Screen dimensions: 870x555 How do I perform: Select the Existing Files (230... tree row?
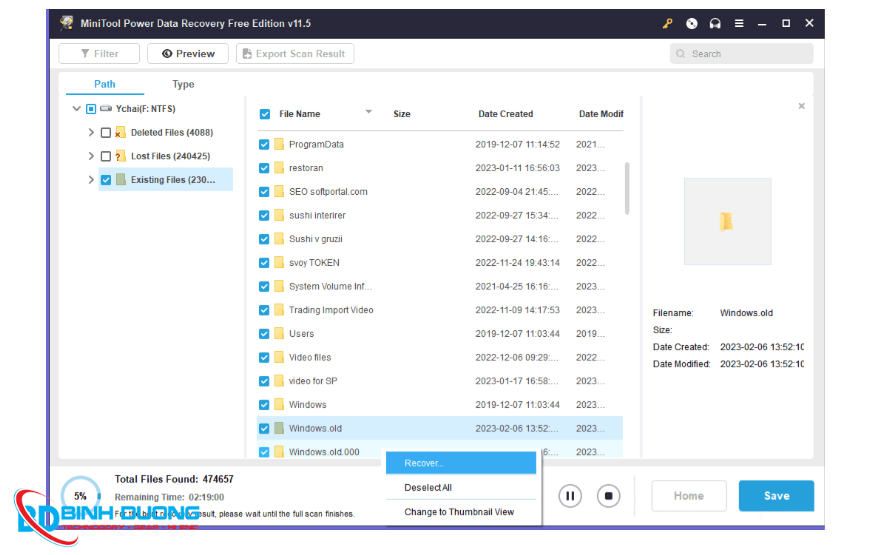point(166,180)
